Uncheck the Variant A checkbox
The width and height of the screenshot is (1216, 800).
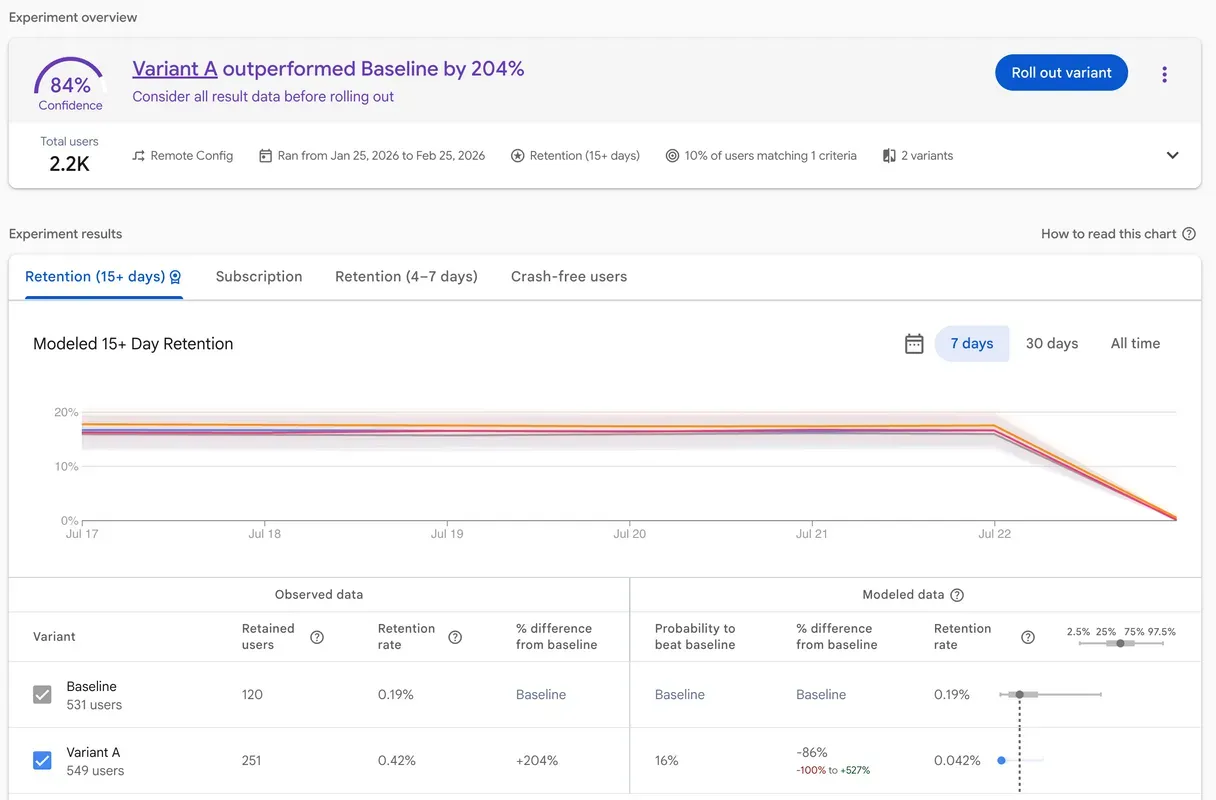coord(42,760)
